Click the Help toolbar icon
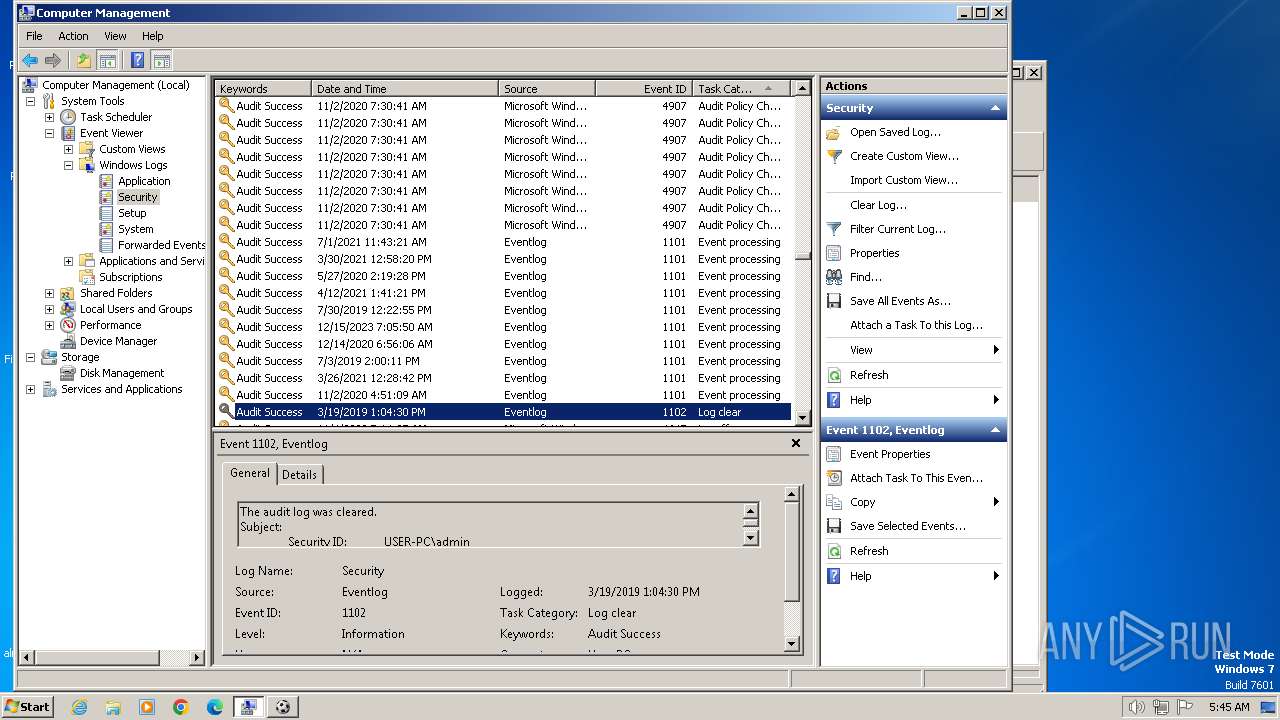 (138, 61)
